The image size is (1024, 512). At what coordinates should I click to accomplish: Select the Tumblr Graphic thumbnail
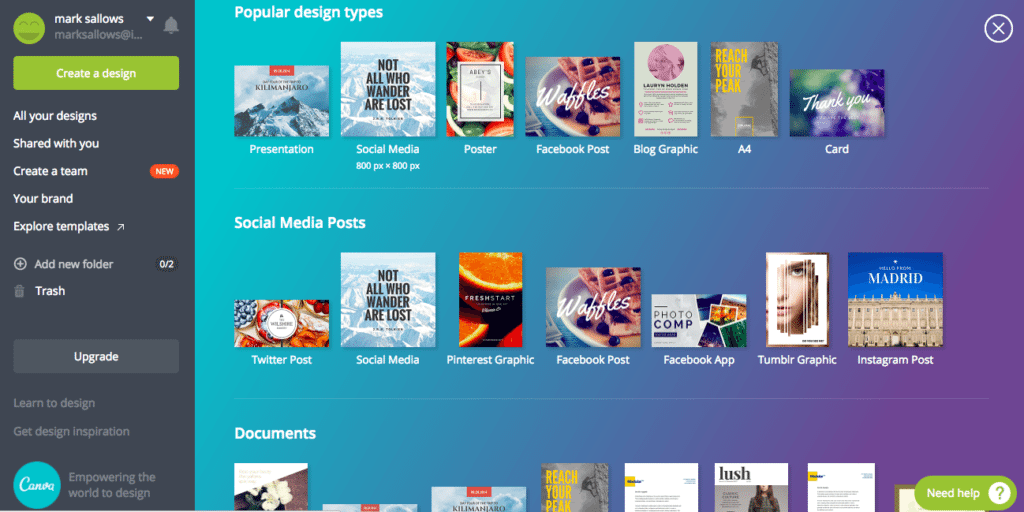(797, 300)
